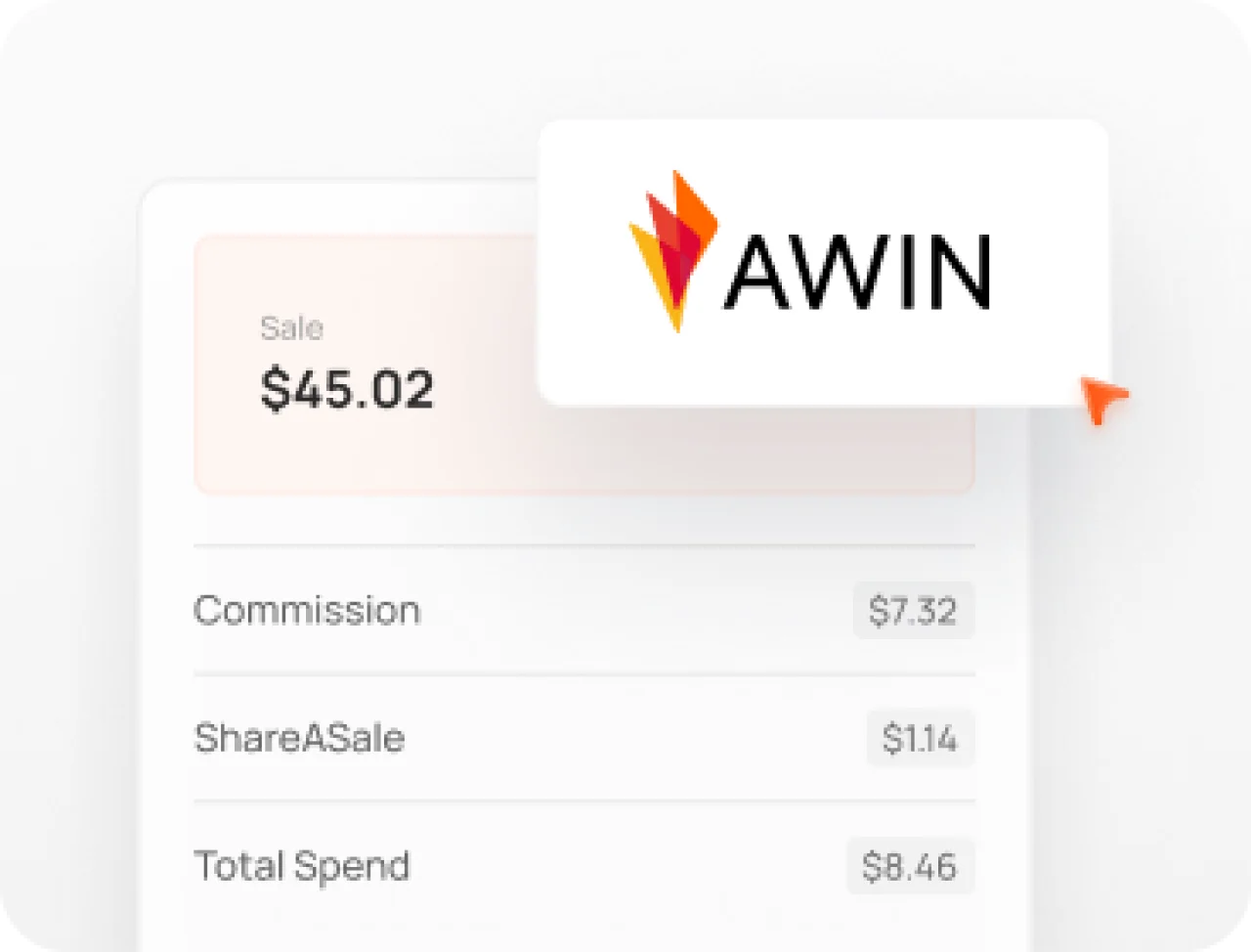Click the divider between Commission and ShareASale

point(583,674)
